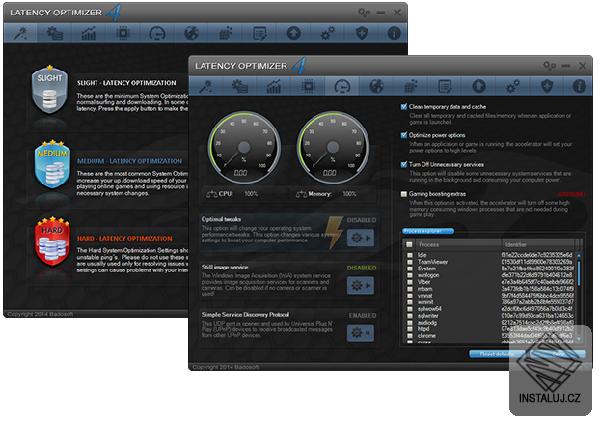Click the Optimal tweaks DISABLED status label

[x=362, y=220]
